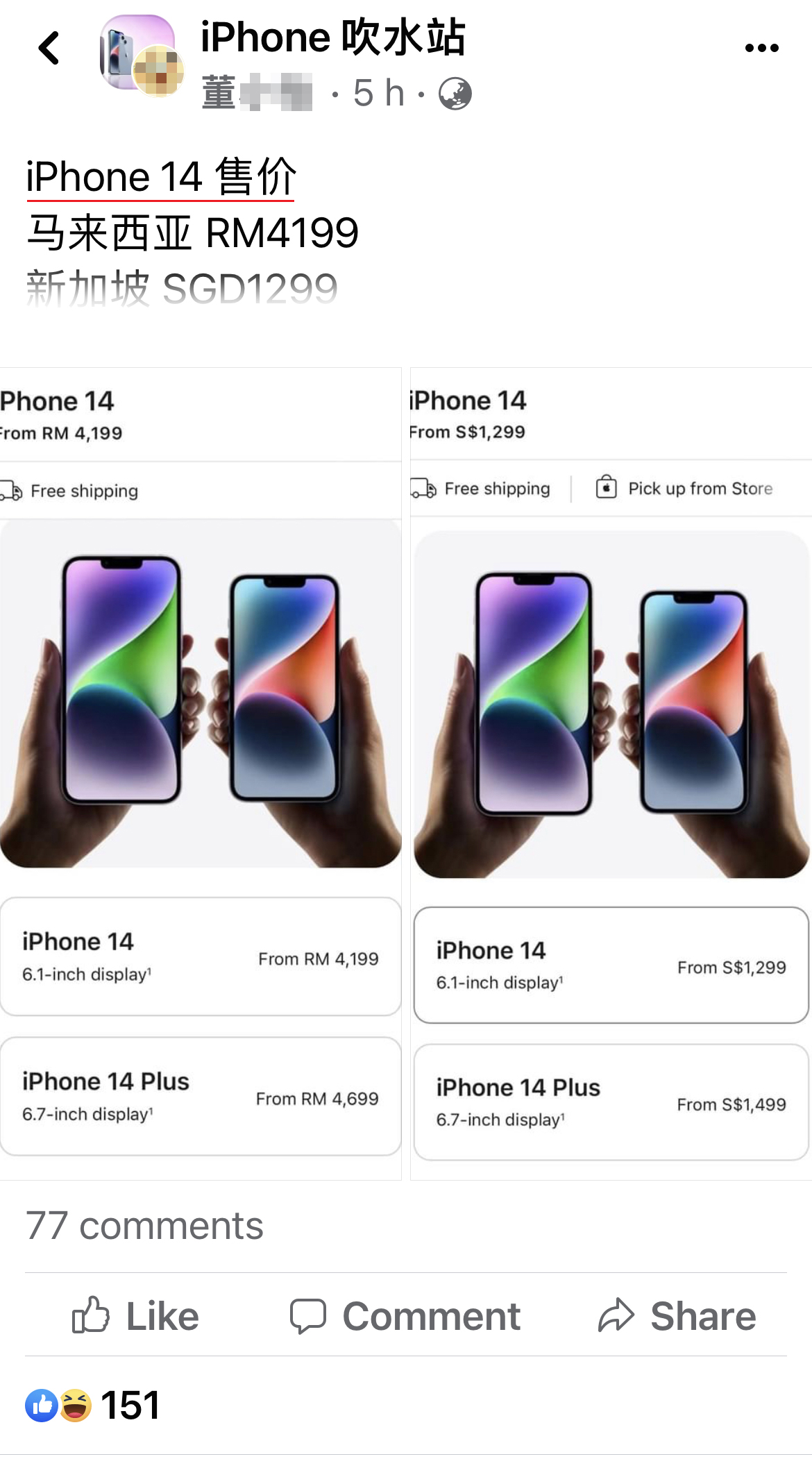Tap the blue thumbs-up reaction icon
The height and width of the screenshot is (1459, 812).
point(42,1406)
